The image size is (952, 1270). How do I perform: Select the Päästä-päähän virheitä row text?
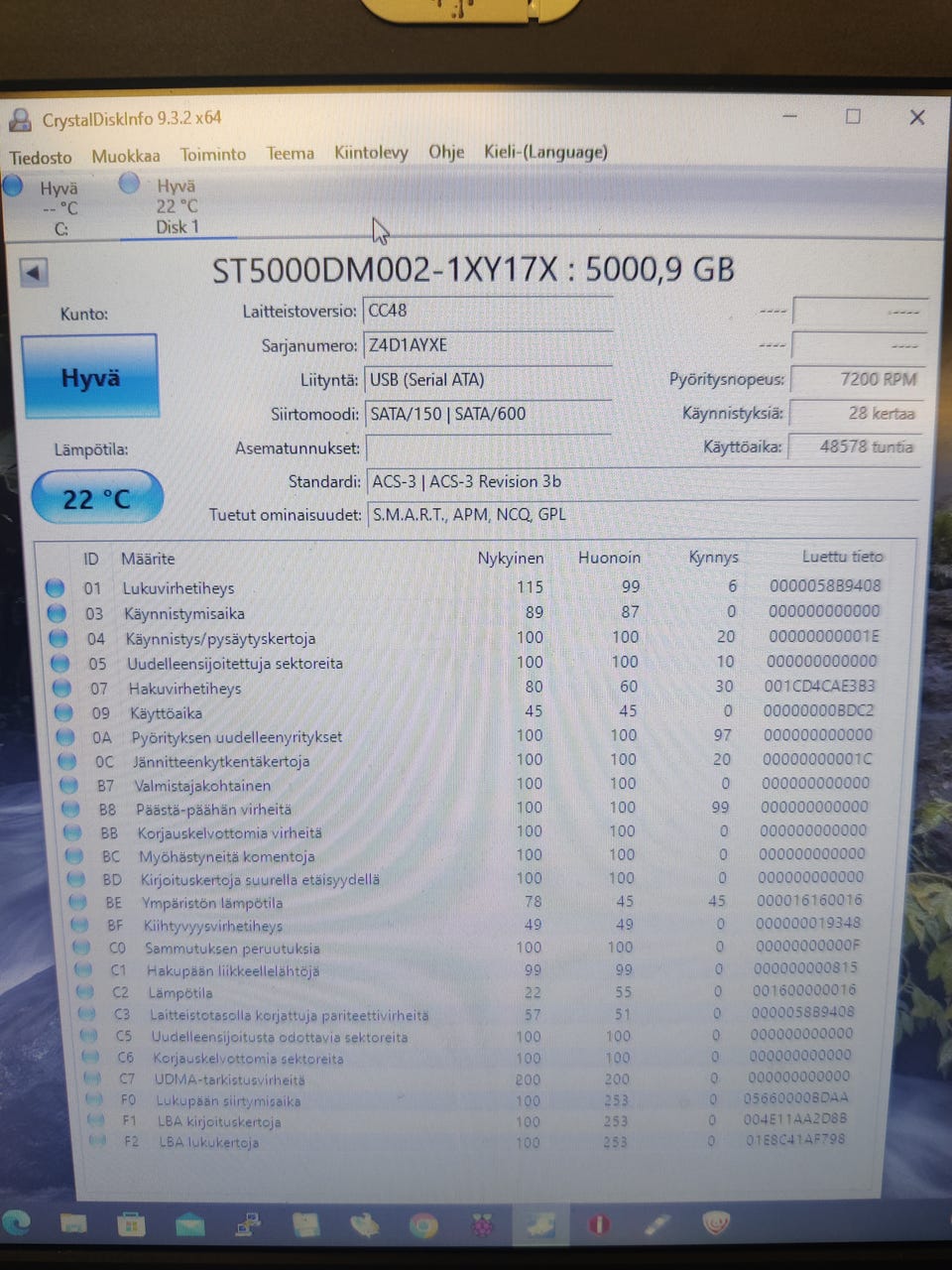tap(214, 810)
